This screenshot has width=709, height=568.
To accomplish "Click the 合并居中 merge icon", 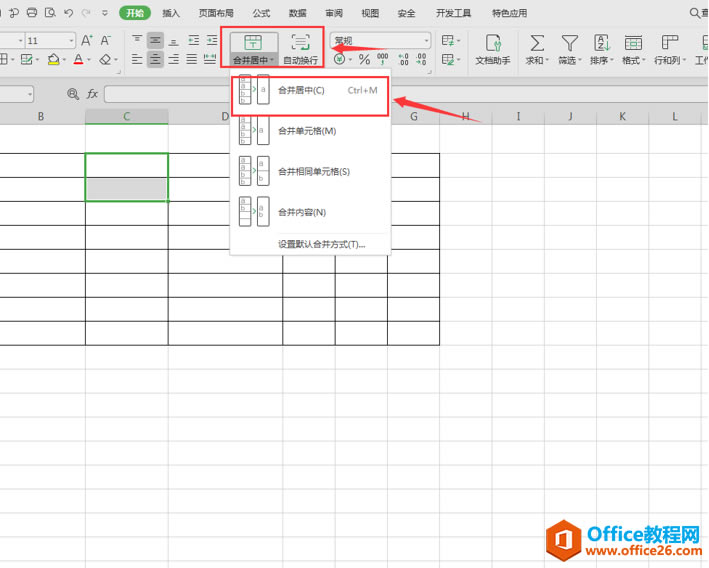I will click(253, 43).
